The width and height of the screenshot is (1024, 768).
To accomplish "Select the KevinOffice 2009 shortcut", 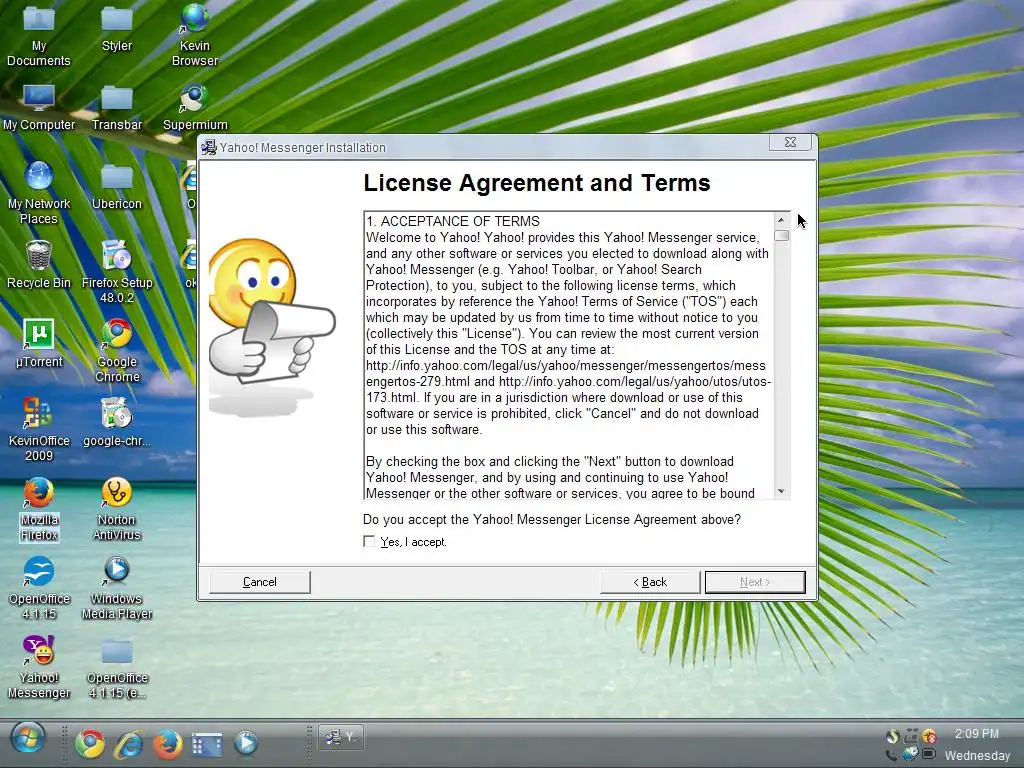I will point(39,430).
